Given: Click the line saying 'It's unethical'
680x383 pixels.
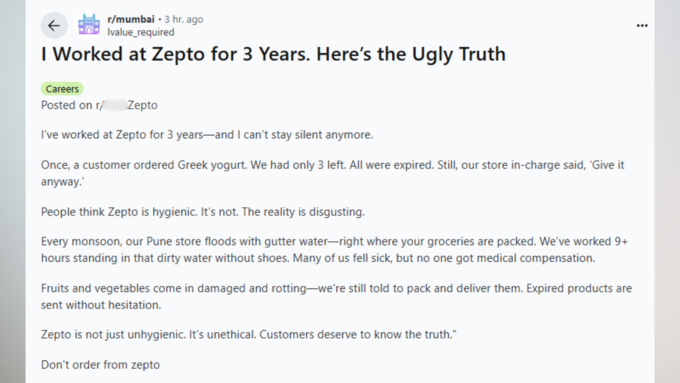Looking at the screenshot, I should [248, 334].
